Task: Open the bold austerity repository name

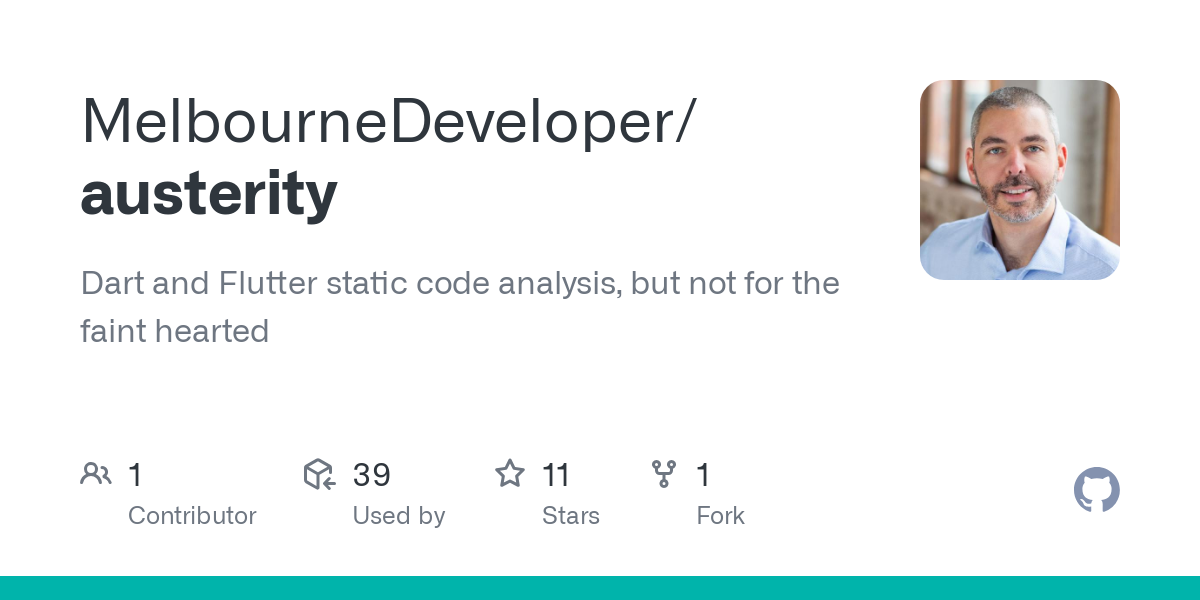Action: pyautogui.click(x=209, y=192)
